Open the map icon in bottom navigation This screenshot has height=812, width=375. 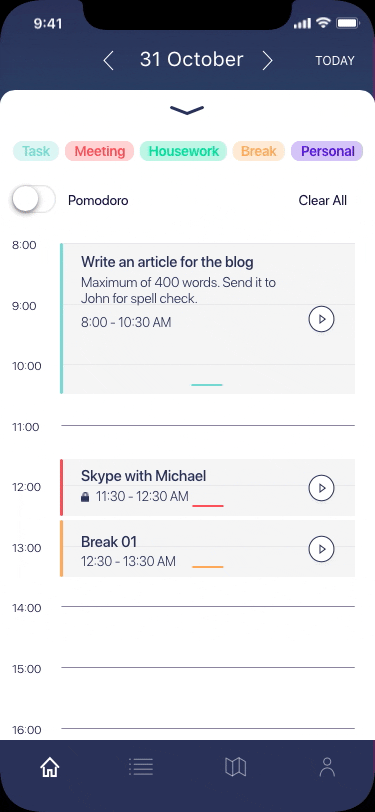click(235, 767)
